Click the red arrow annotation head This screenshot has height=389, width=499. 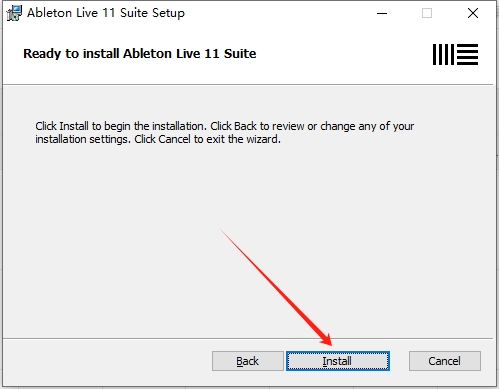click(x=325, y=338)
